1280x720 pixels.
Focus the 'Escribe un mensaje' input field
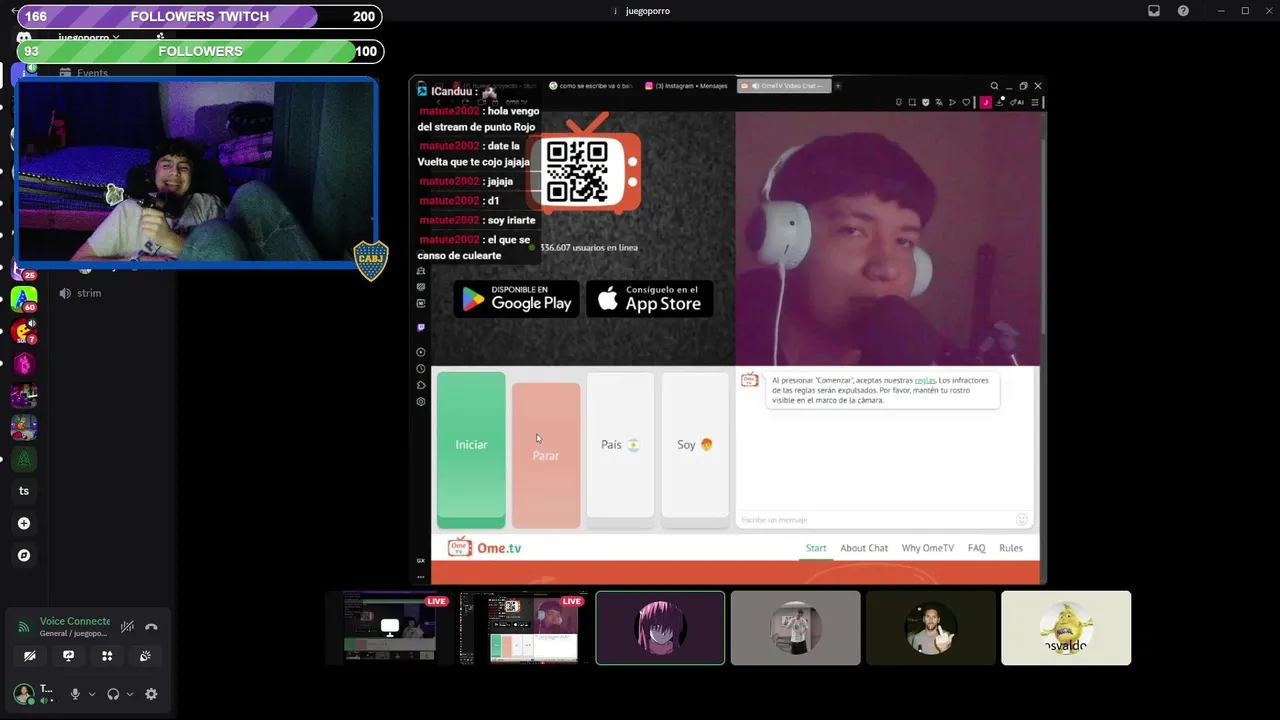click(875, 520)
